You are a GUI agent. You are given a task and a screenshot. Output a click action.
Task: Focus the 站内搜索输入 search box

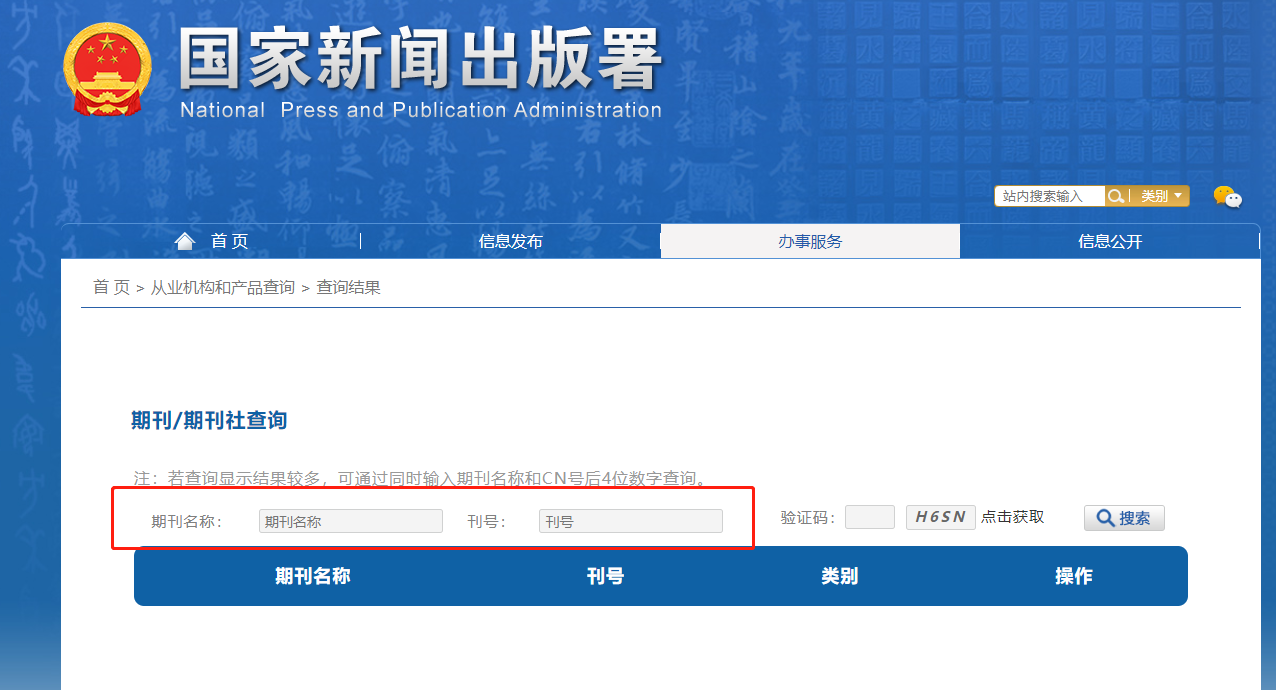pos(1050,196)
